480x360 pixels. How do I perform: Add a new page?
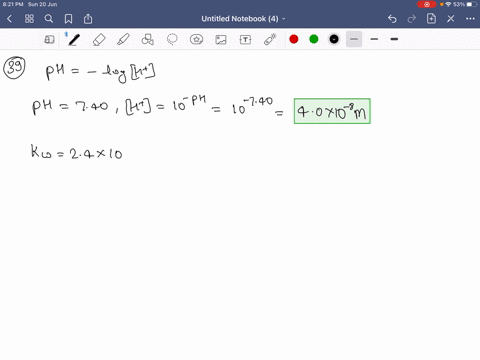point(431,19)
